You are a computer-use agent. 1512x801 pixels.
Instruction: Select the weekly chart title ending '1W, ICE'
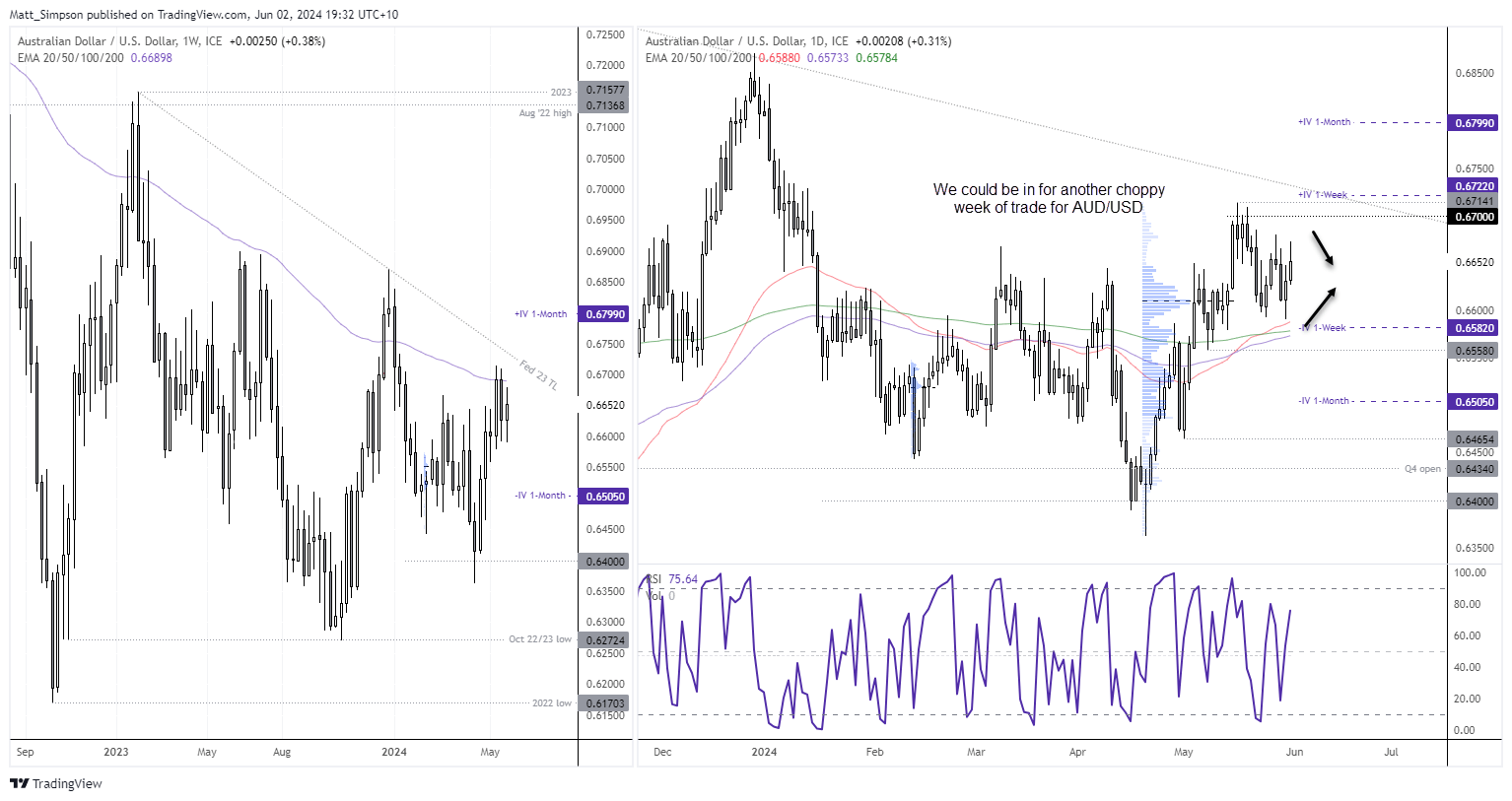coord(120,41)
